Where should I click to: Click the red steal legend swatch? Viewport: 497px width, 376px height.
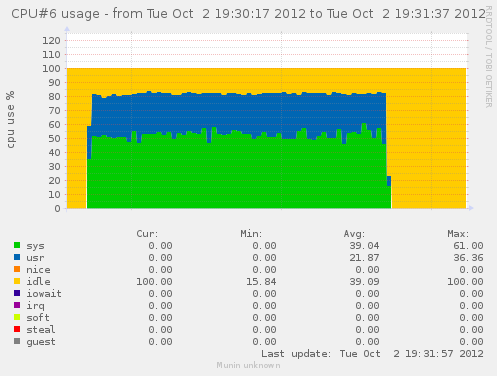(x=17, y=329)
